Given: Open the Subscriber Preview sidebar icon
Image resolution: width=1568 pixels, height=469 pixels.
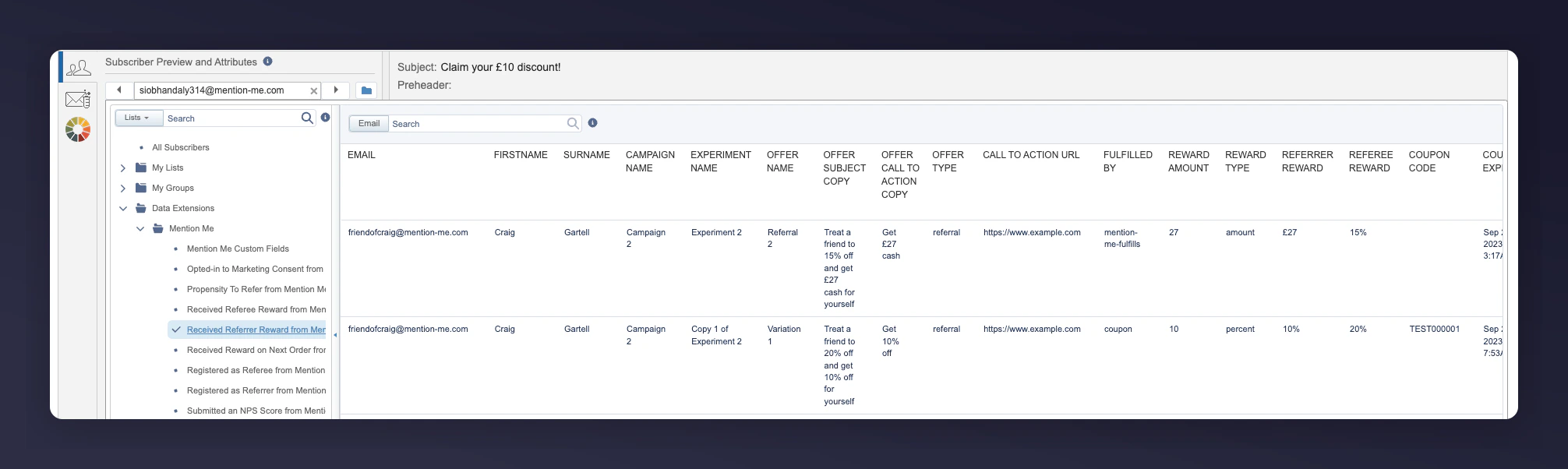Looking at the screenshot, I should point(78,68).
